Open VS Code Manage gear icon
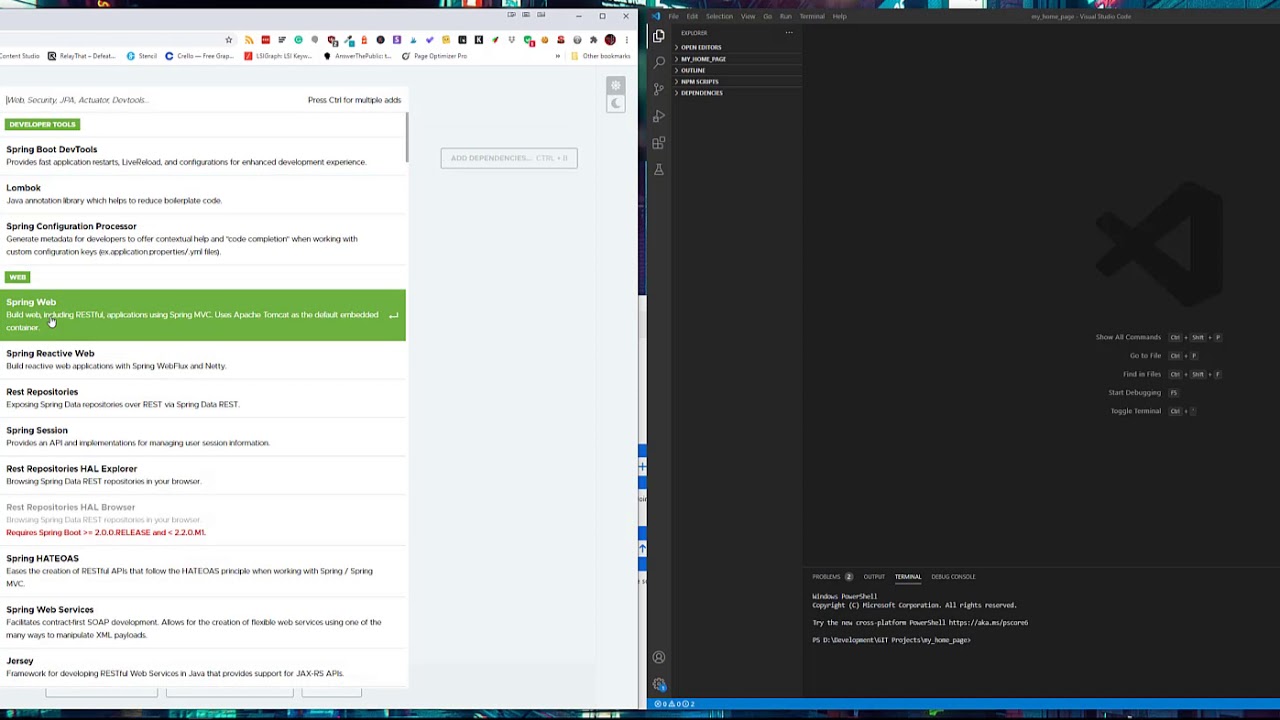The image size is (1280, 720). tap(658, 684)
